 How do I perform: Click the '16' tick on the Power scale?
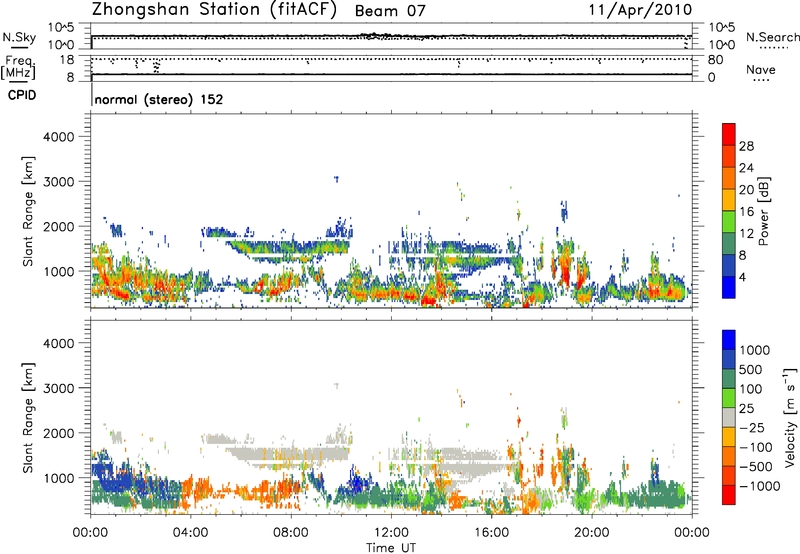[x=746, y=212]
